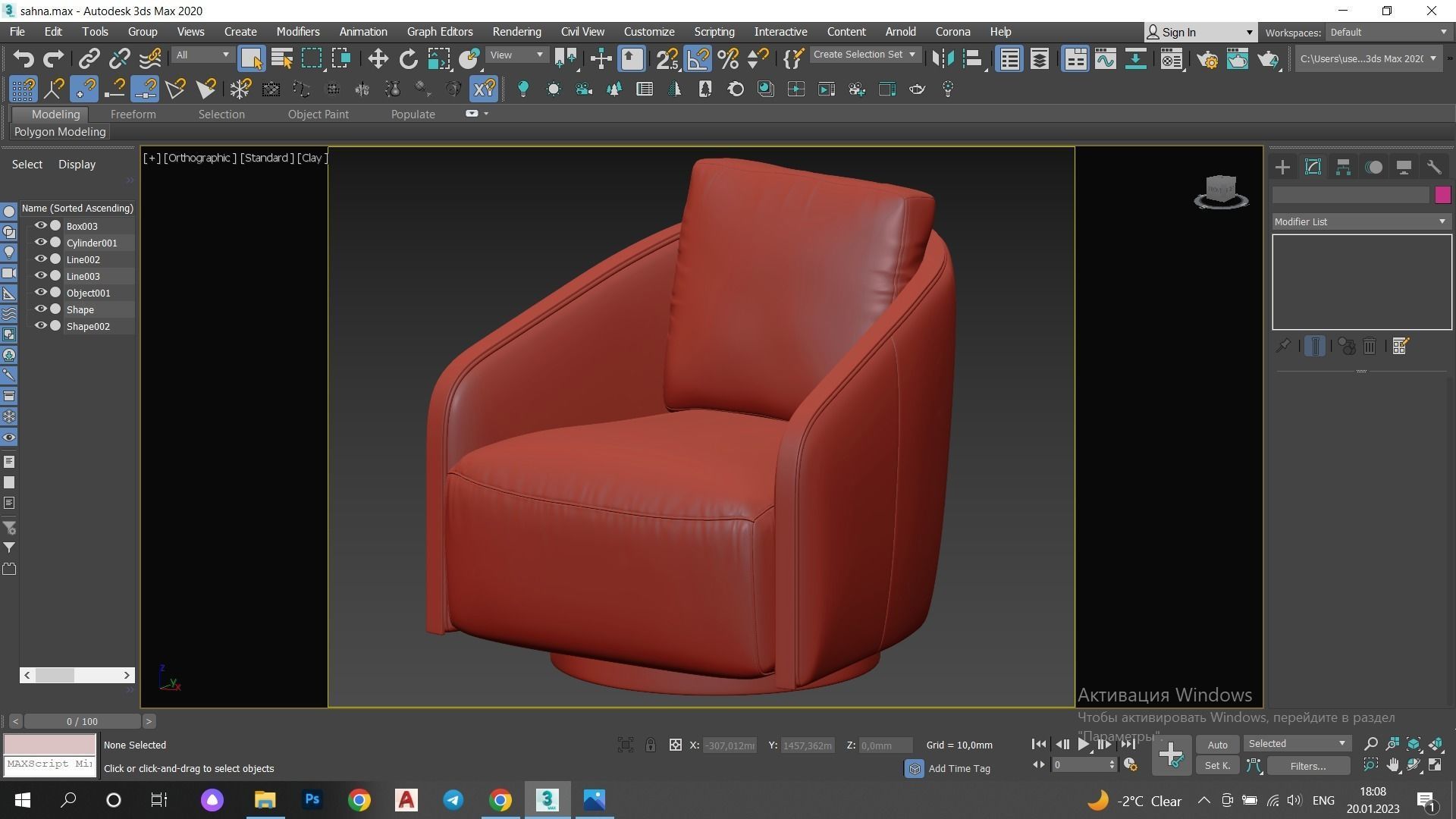Switch to the Hierarchy panel tab

[x=1343, y=168]
